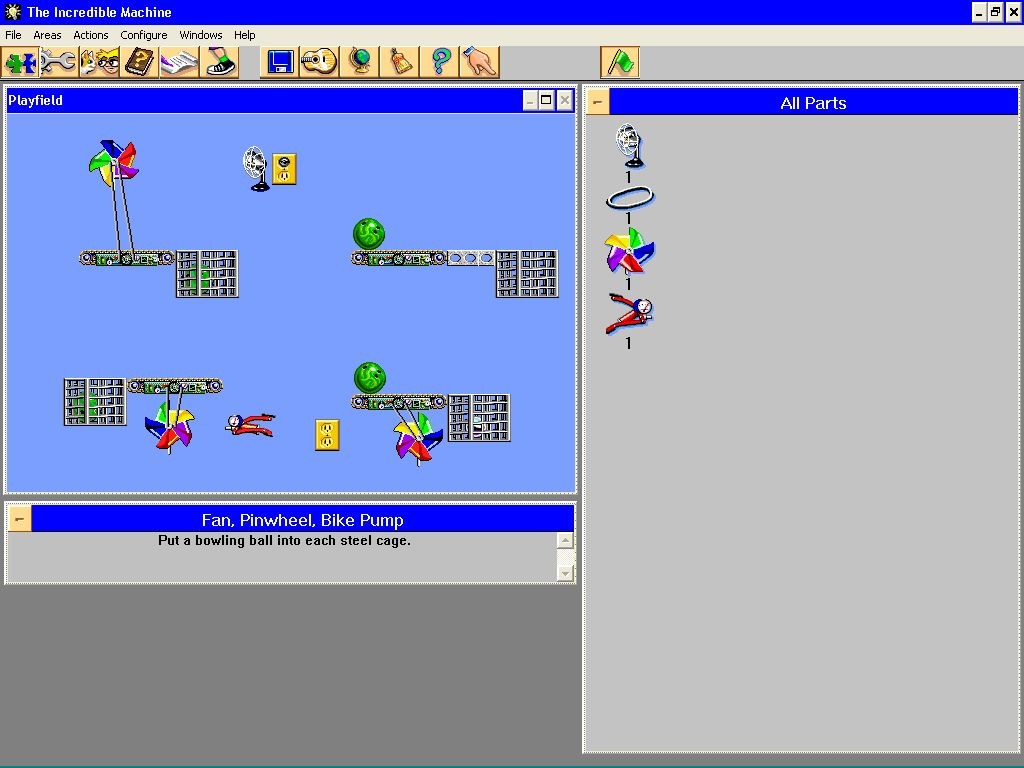This screenshot has height=768, width=1024.
Task: Open the Help menu
Action: [x=245, y=35]
